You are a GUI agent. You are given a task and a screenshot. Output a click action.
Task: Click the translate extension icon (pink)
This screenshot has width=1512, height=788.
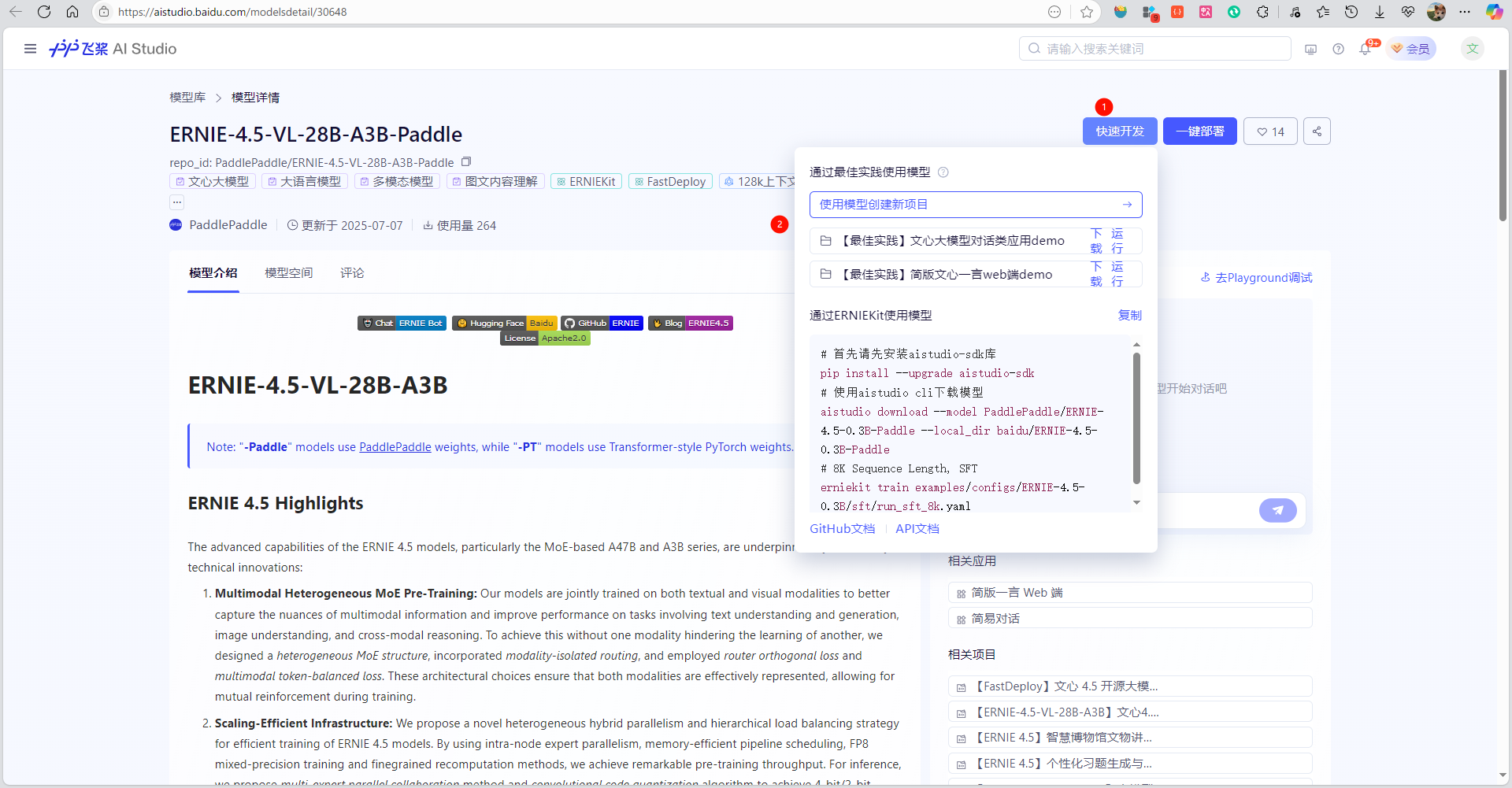point(1206,12)
